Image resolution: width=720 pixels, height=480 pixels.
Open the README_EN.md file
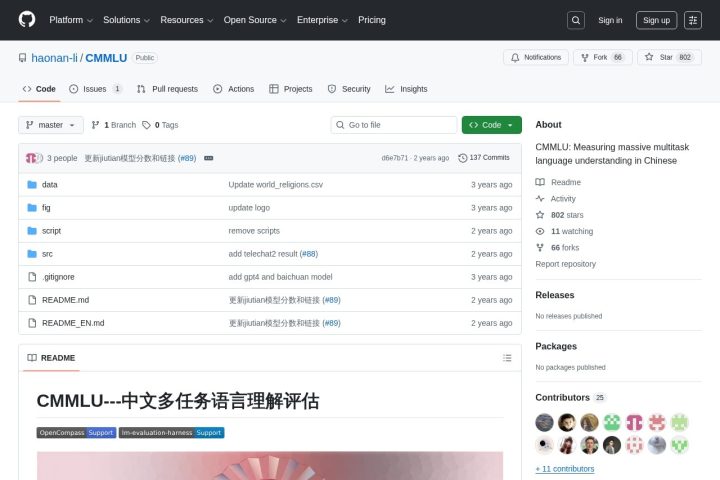tap(73, 323)
